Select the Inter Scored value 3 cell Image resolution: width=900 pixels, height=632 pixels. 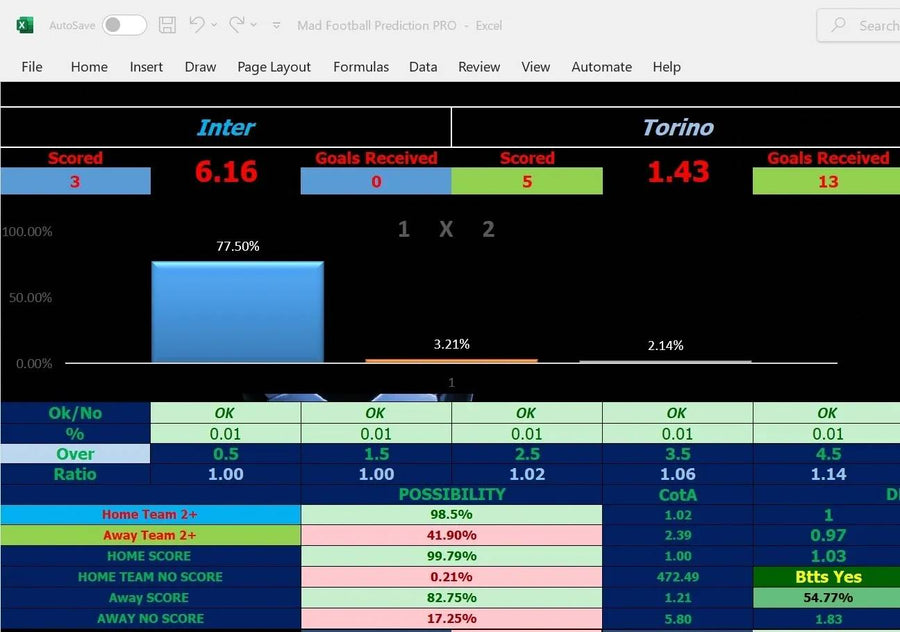click(75, 182)
